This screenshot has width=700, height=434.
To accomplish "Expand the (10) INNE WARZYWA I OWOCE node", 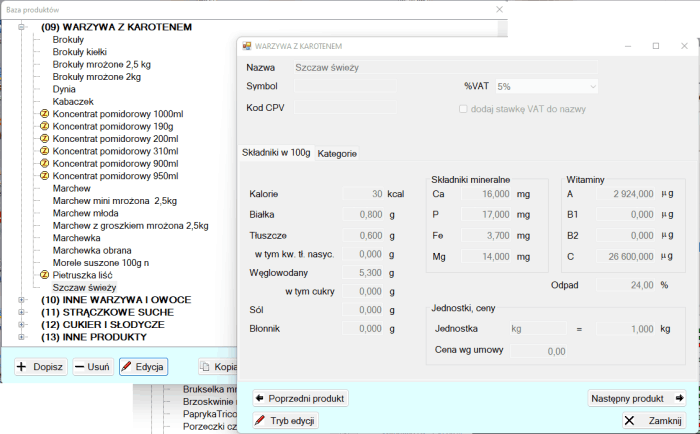I will 22,300.
